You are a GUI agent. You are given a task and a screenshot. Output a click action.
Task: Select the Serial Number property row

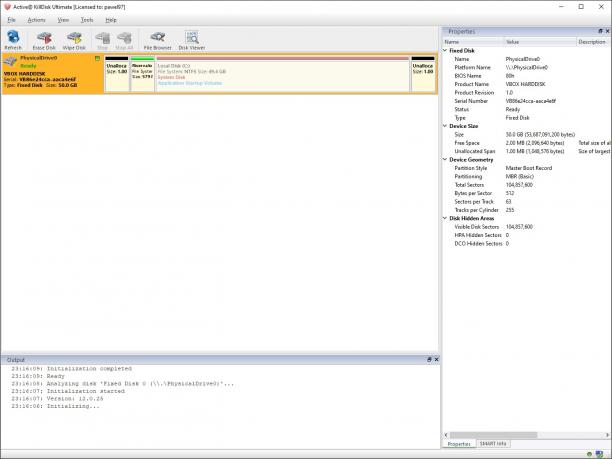point(527,101)
